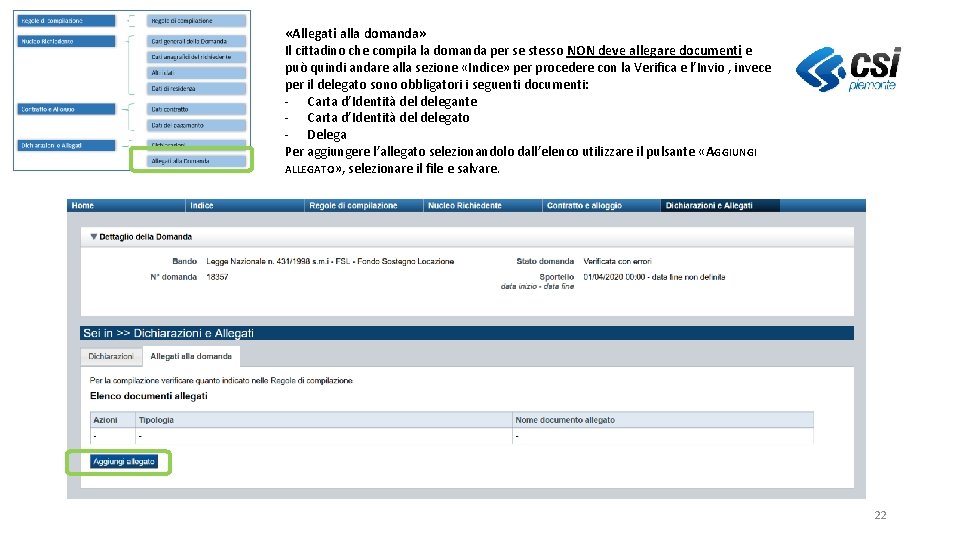
Task: Go to the Indice navigation tab
Action: (245, 206)
